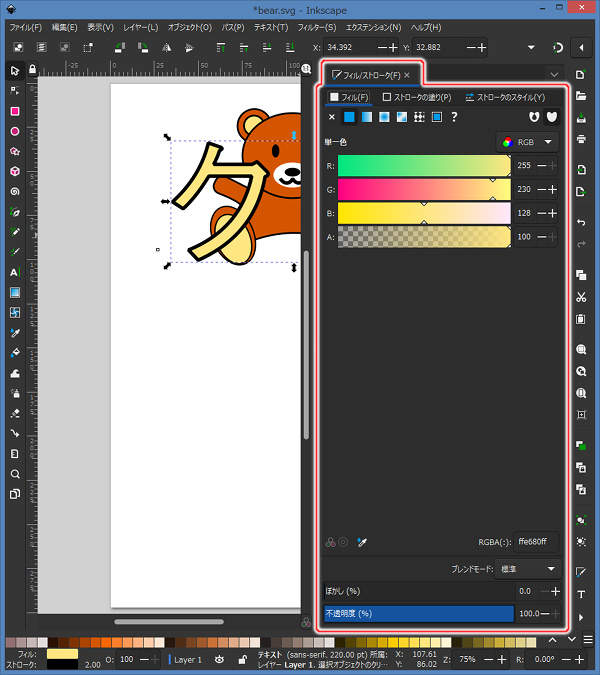Show next palette row chevron
Image resolution: width=600 pixels, height=675 pixels.
click(x=572, y=640)
